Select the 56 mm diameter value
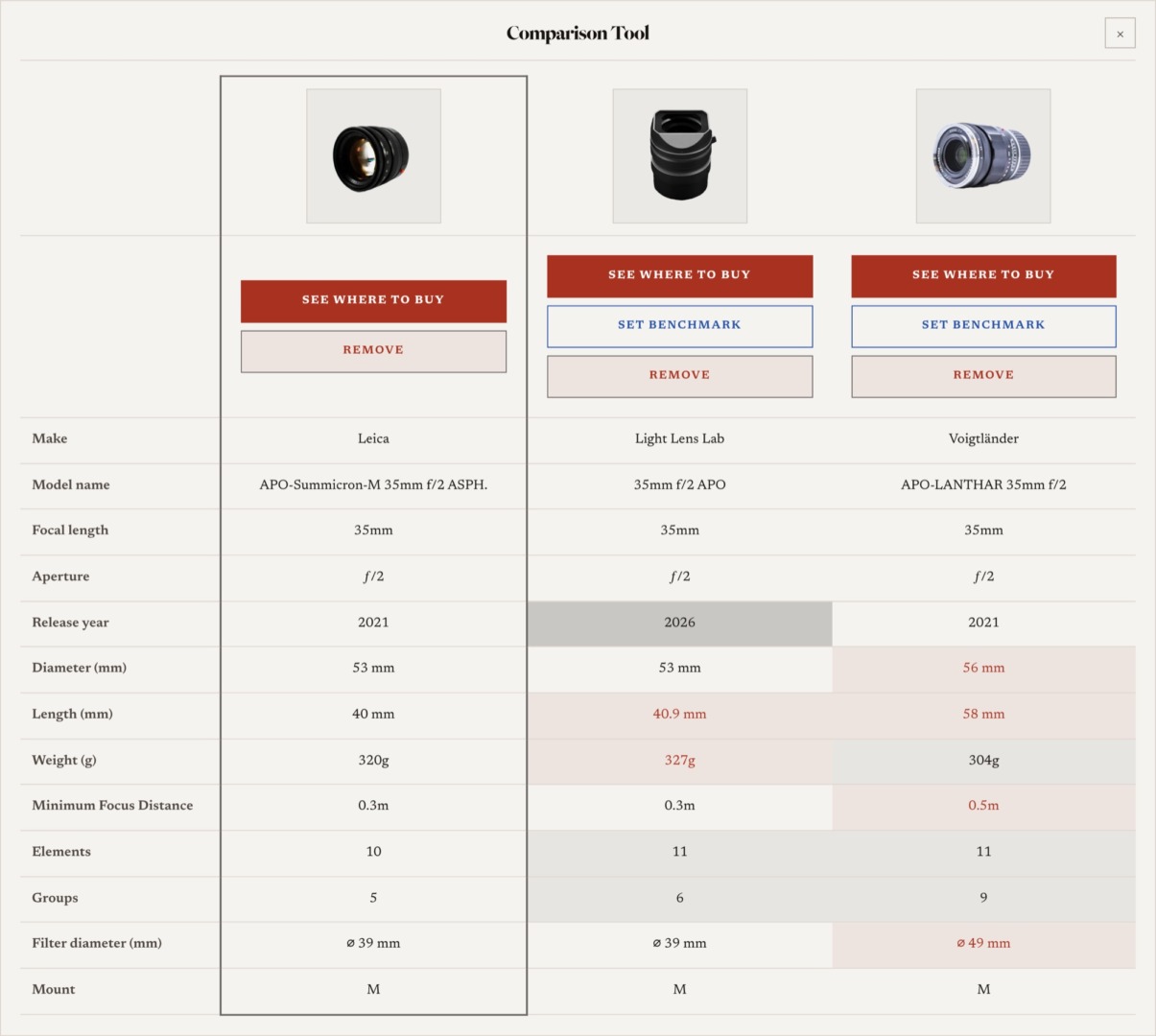Screen dimensions: 1156x1036 tap(983, 668)
